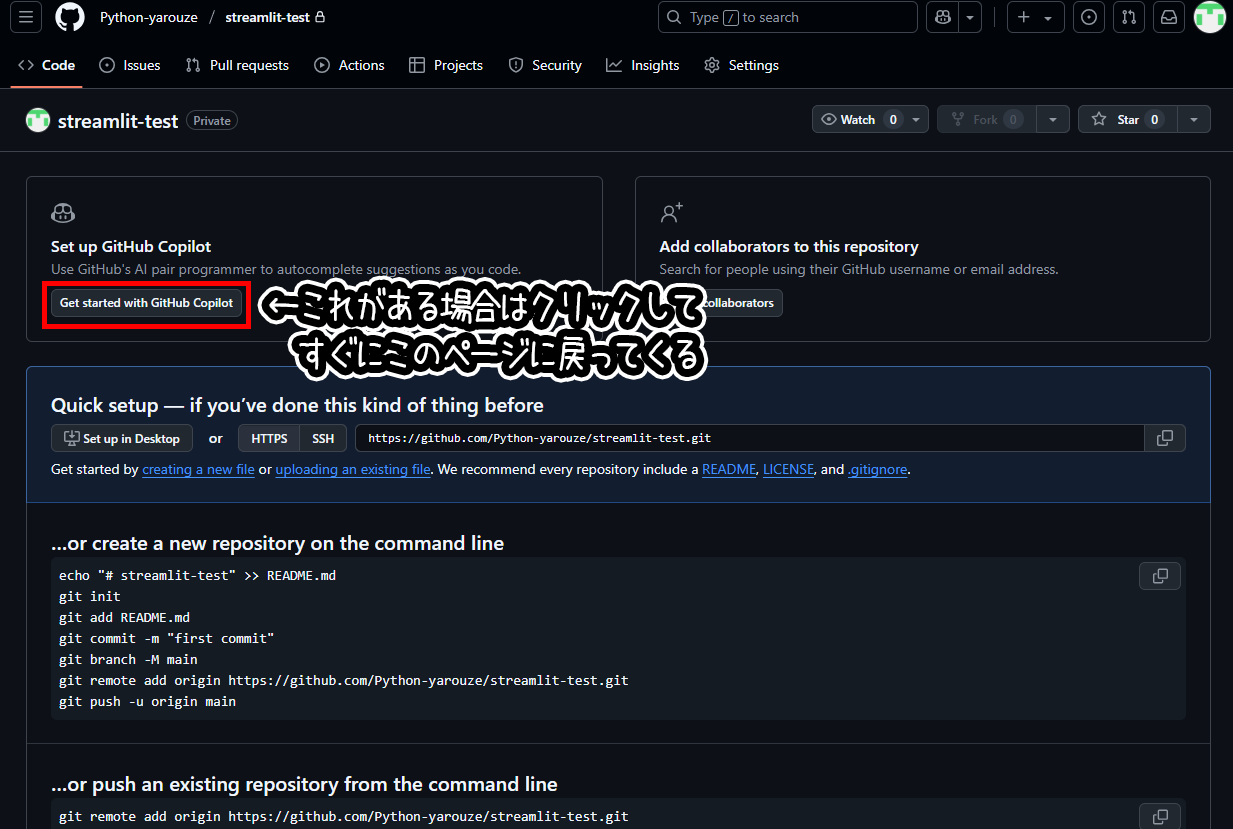Copy the create new repository commands
Screen dimensions: 1233x829
click(1160, 576)
